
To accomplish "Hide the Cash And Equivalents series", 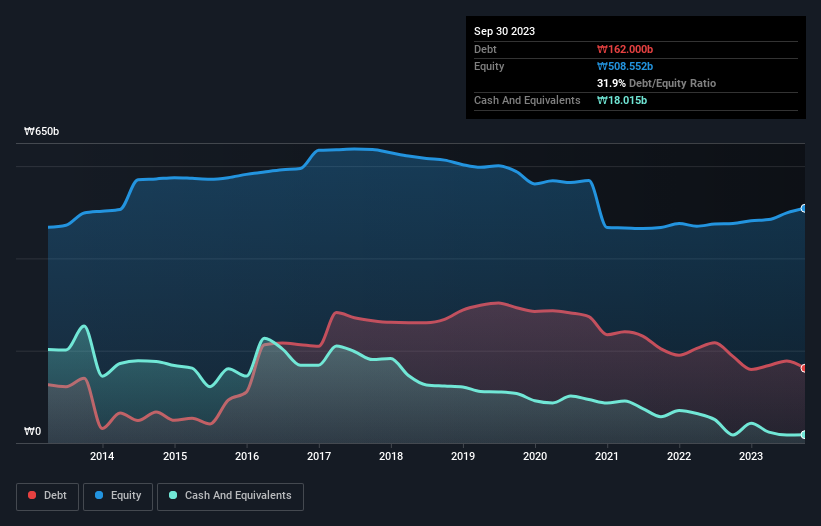I will pyautogui.click(x=230, y=495).
